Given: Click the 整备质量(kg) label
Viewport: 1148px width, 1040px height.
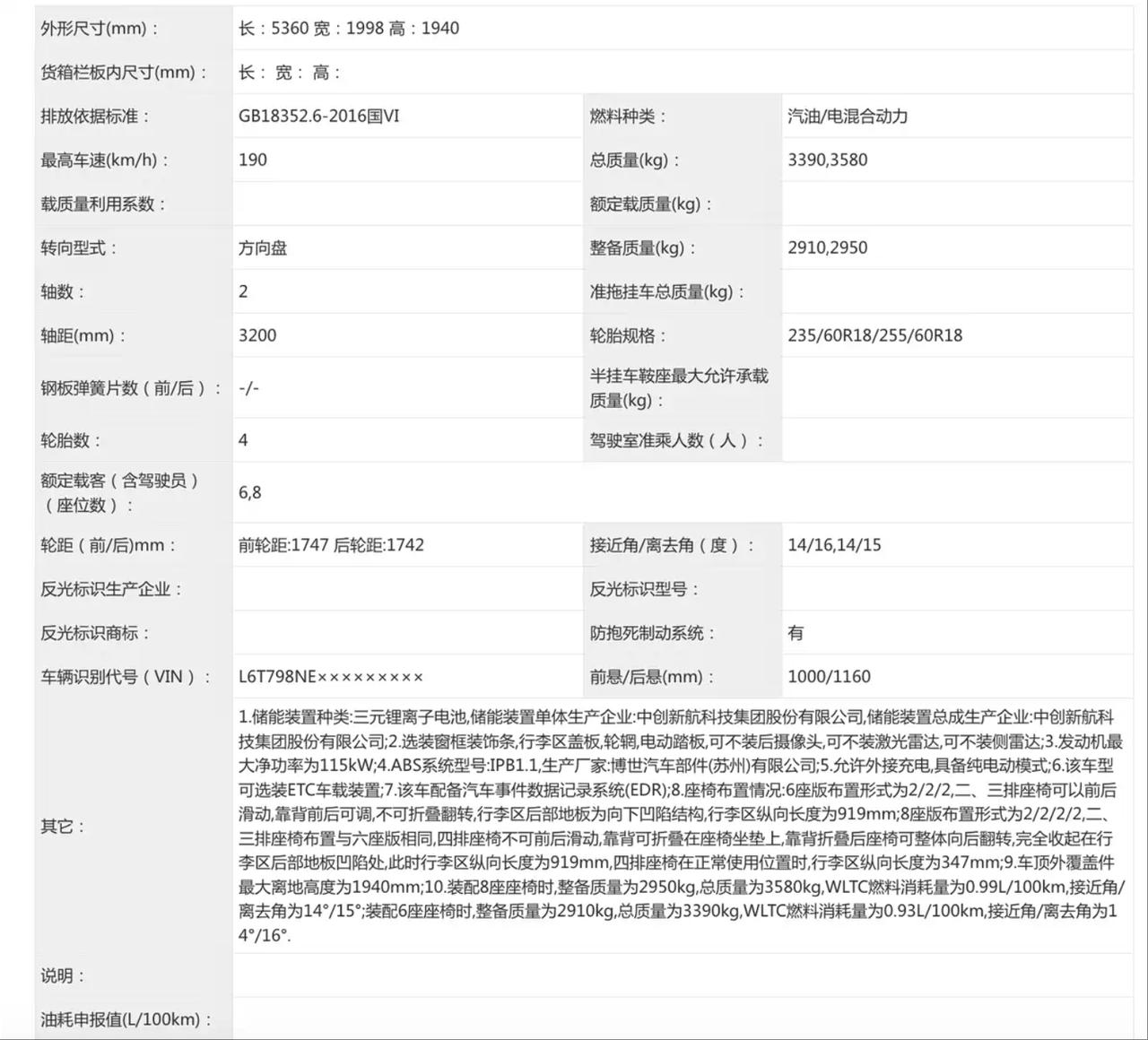Looking at the screenshot, I should pyautogui.click(x=643, y=248).
